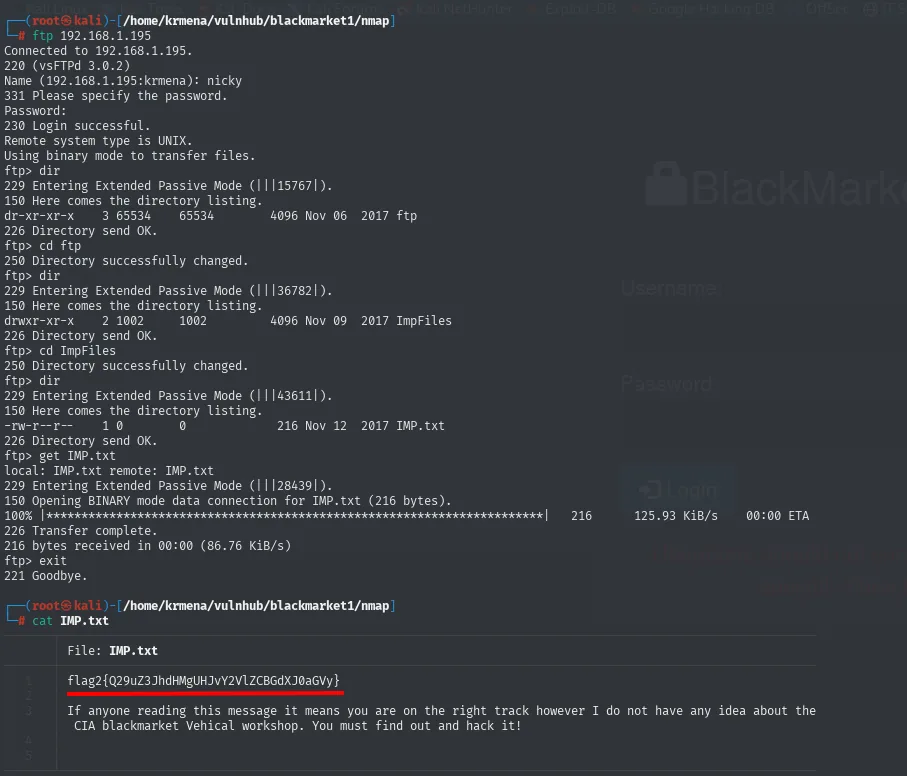Click the Passive Mode line with port 28439
The height and width of the screenshot is (776, 907).
[168, 487]
